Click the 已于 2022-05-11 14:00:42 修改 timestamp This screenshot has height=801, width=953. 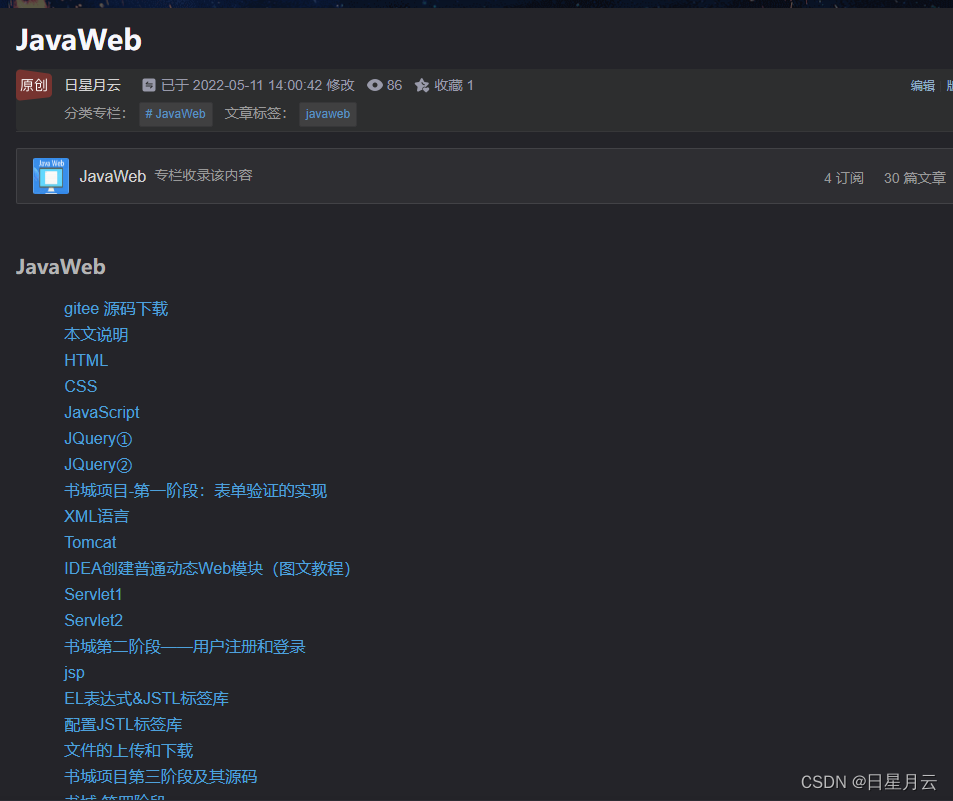tap(258, 86)
